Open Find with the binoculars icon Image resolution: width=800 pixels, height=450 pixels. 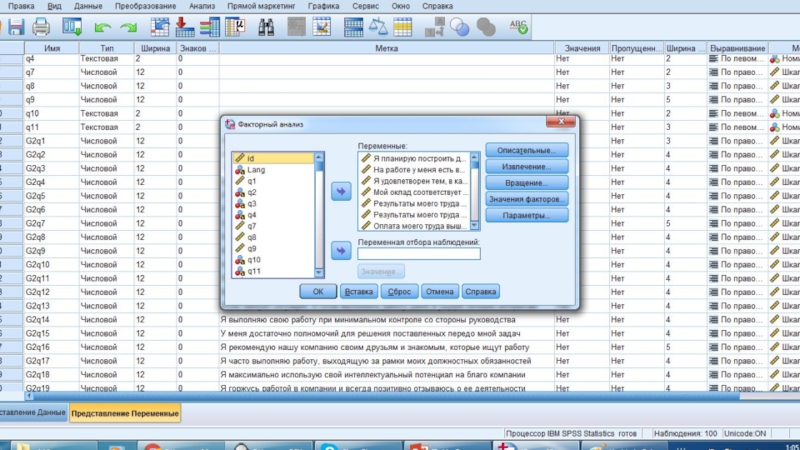(x=266, y=27)
